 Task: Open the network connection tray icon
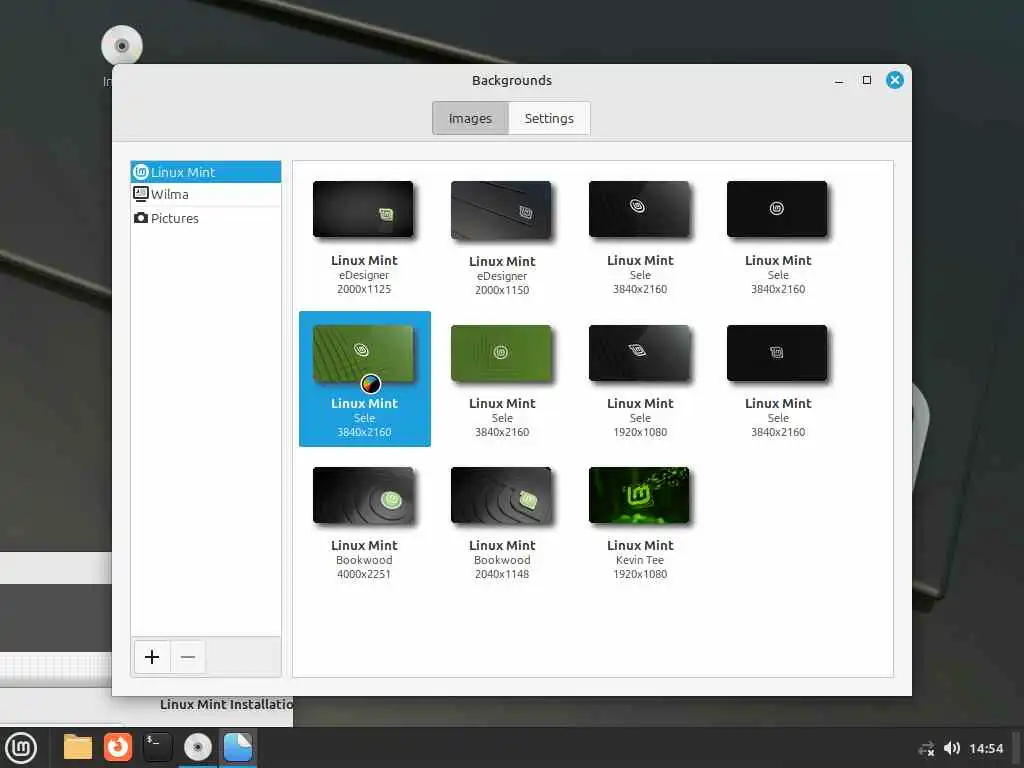click(926, 748)
